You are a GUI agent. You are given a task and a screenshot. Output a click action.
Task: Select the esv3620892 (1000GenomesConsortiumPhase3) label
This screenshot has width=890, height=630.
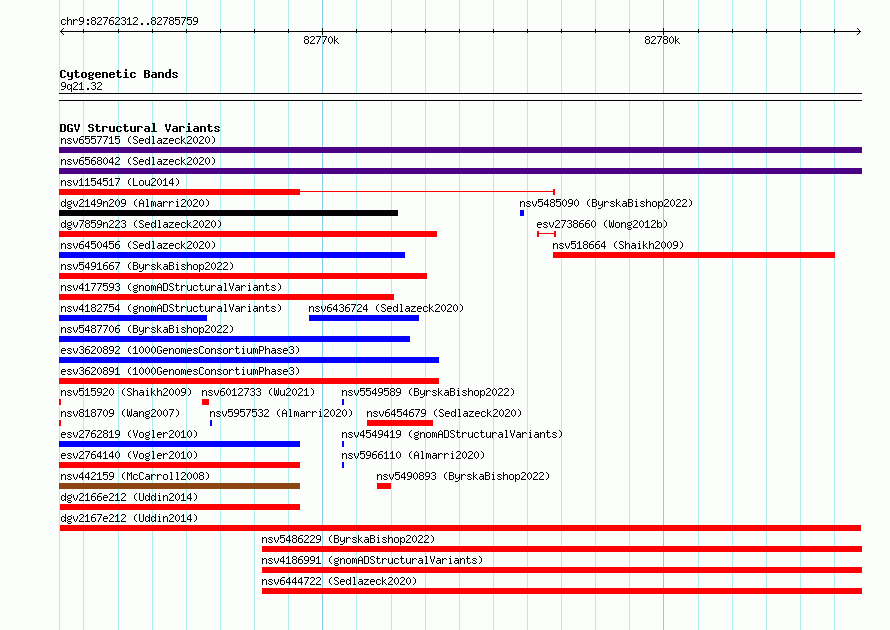pos(180,350)
